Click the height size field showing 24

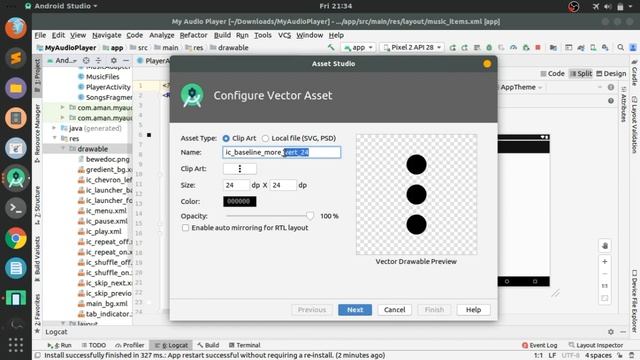283,185
